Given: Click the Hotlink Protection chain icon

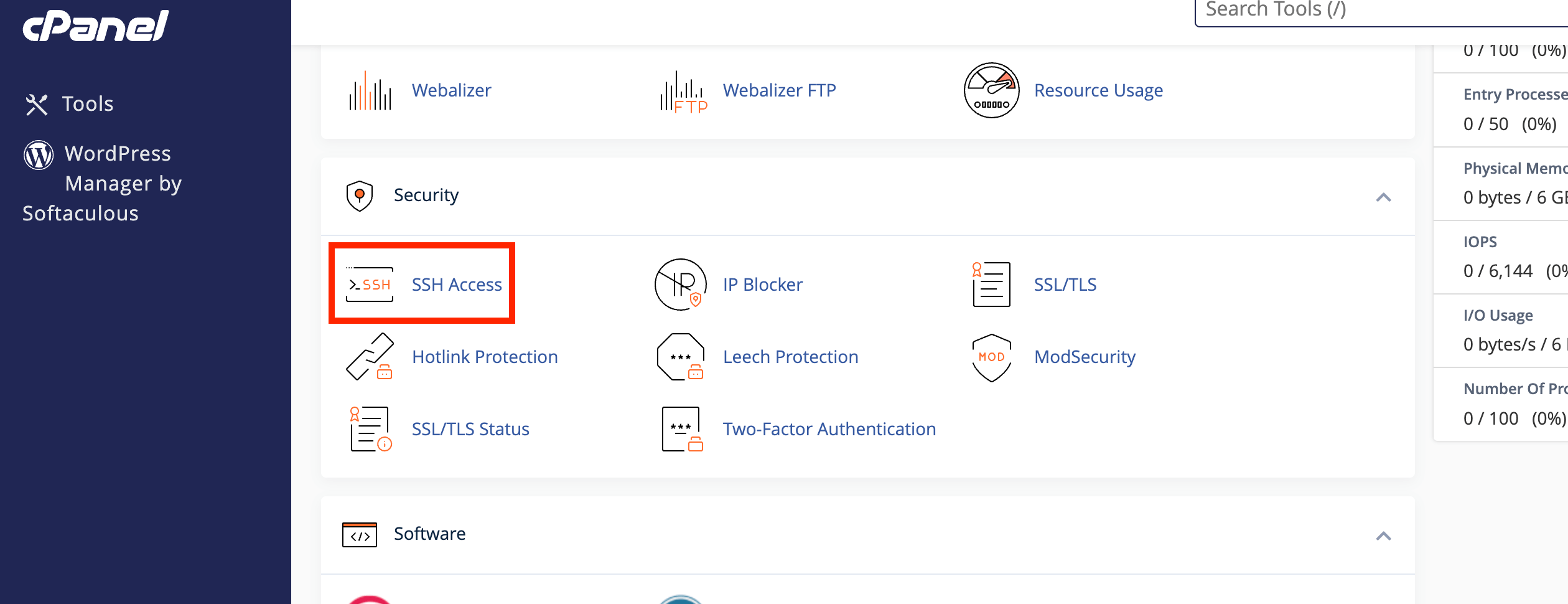Looking at the screenshot, I should coord(370,357).
